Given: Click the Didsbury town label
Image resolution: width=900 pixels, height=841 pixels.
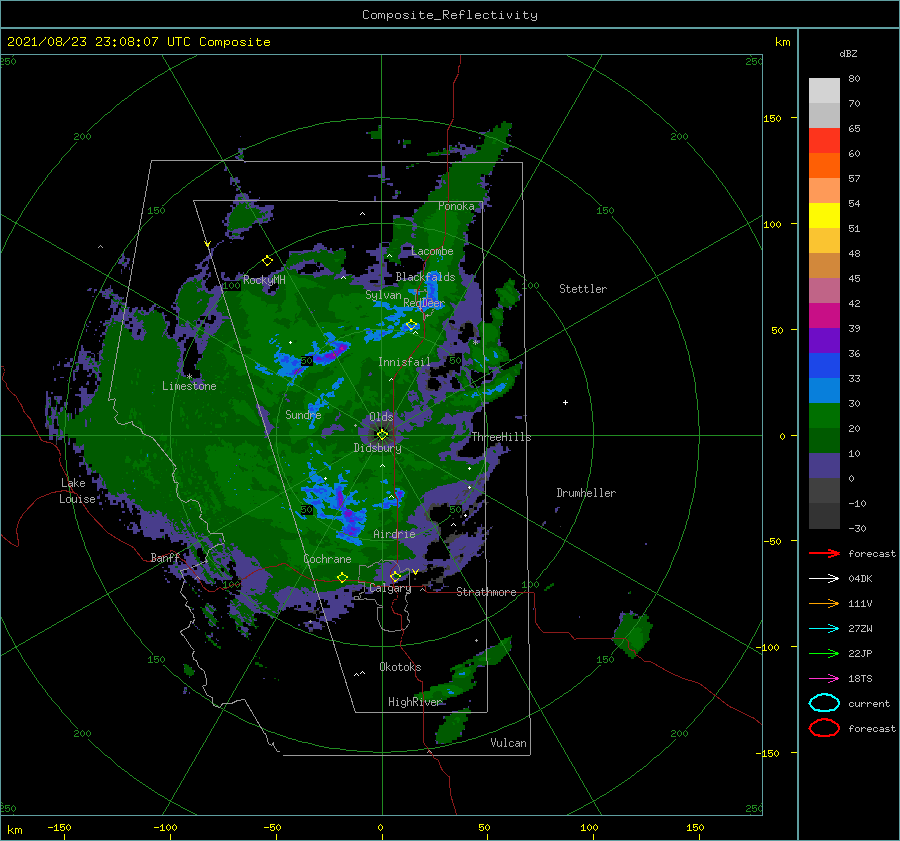Looking at the screenshot, I should (378, 448).
